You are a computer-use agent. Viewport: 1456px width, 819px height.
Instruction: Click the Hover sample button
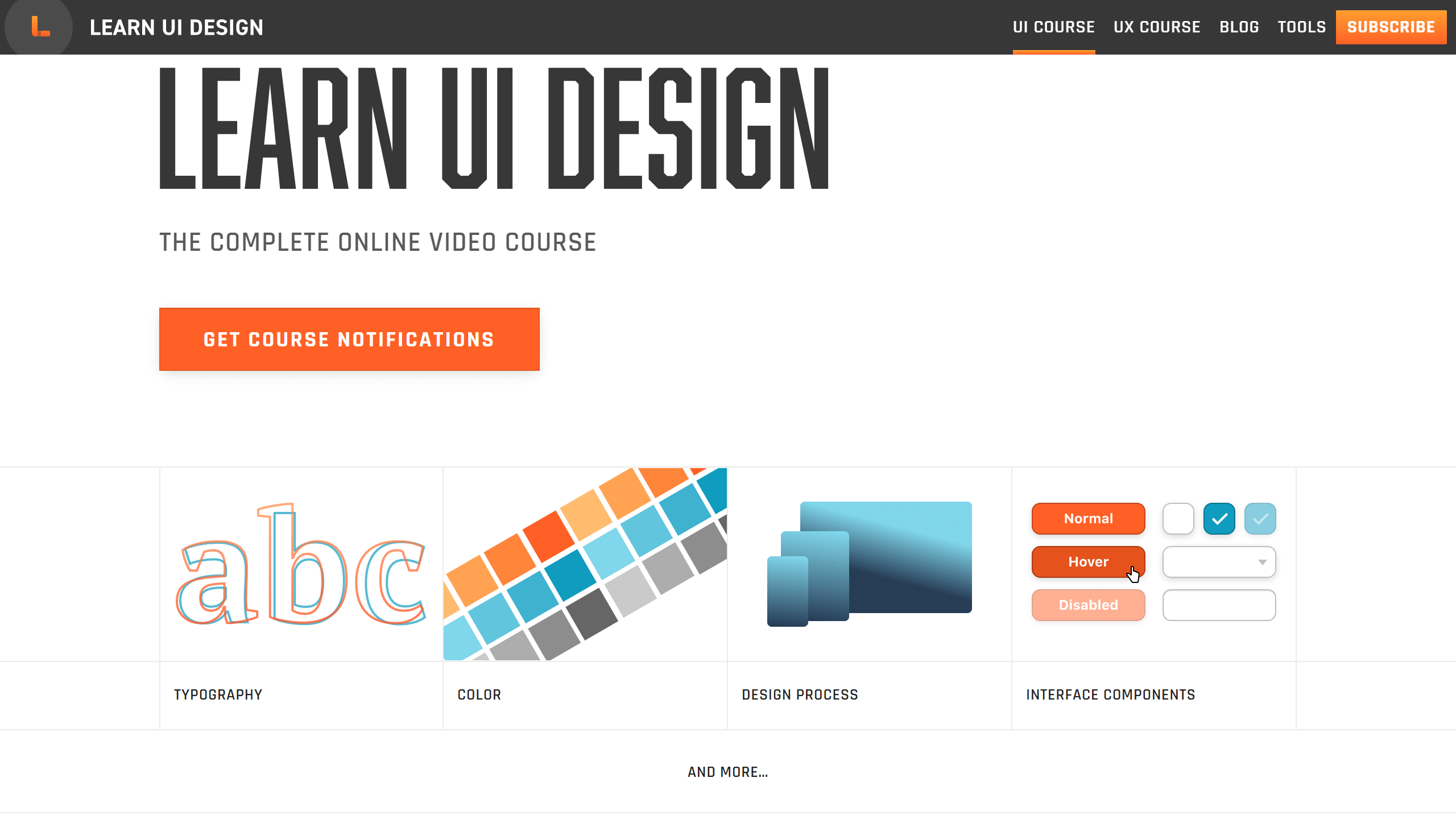[x=1089, y=562]
